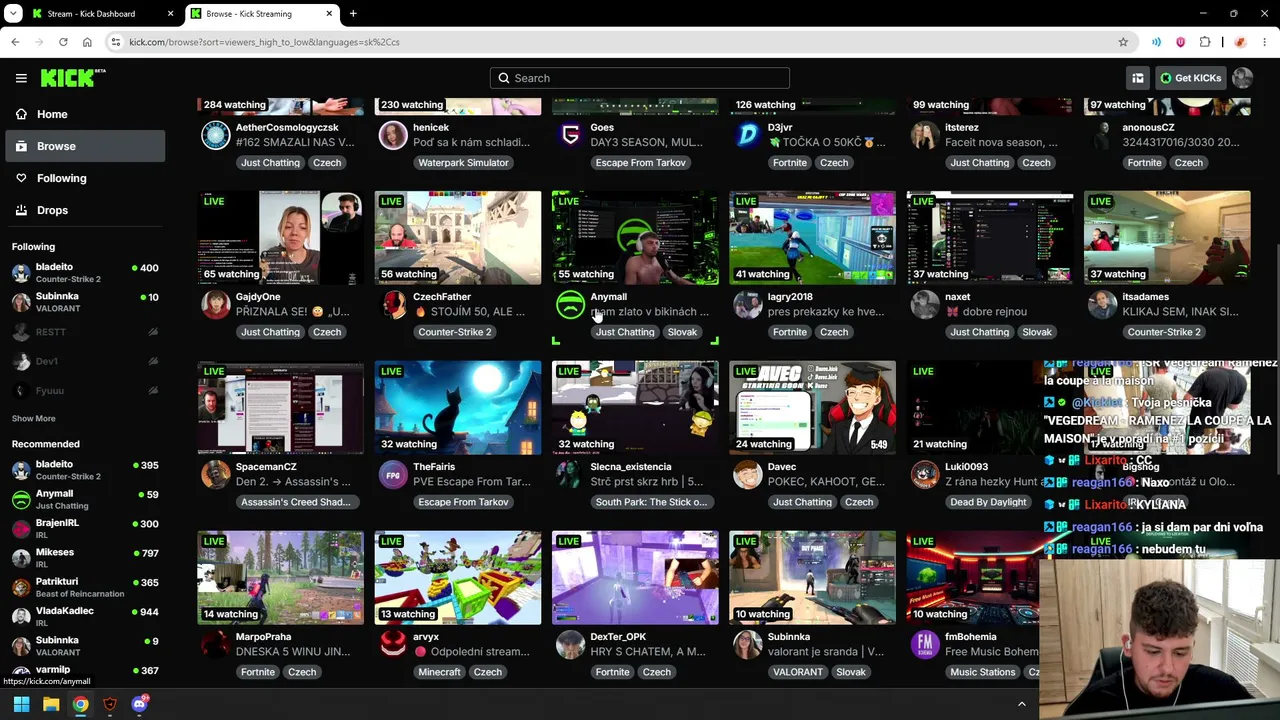Click Anymall's green avatar in the stream card
Screen dimensions: 1280x720
[570, 305]
